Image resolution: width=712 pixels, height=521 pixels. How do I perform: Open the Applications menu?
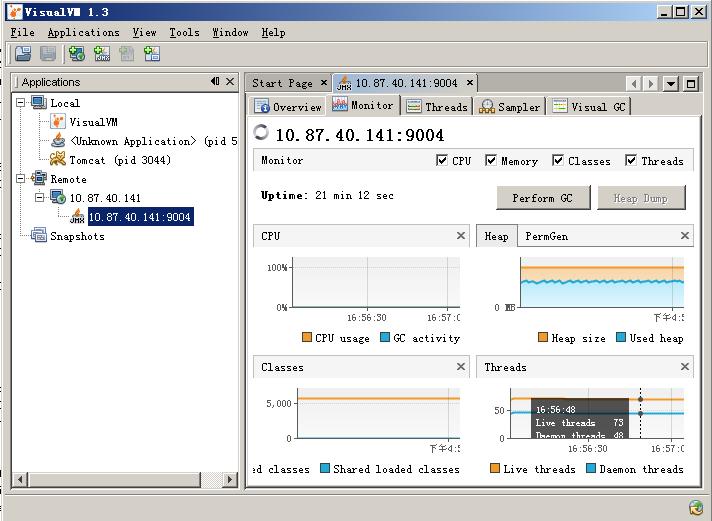click(x=84, y=33)
